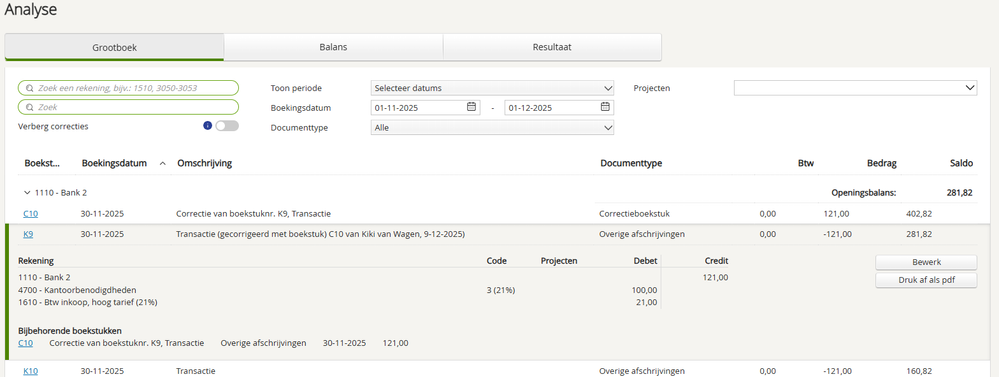Click the debet amount 100,00
The height and width of the screenshot is (377, 999).
[645, 290]
